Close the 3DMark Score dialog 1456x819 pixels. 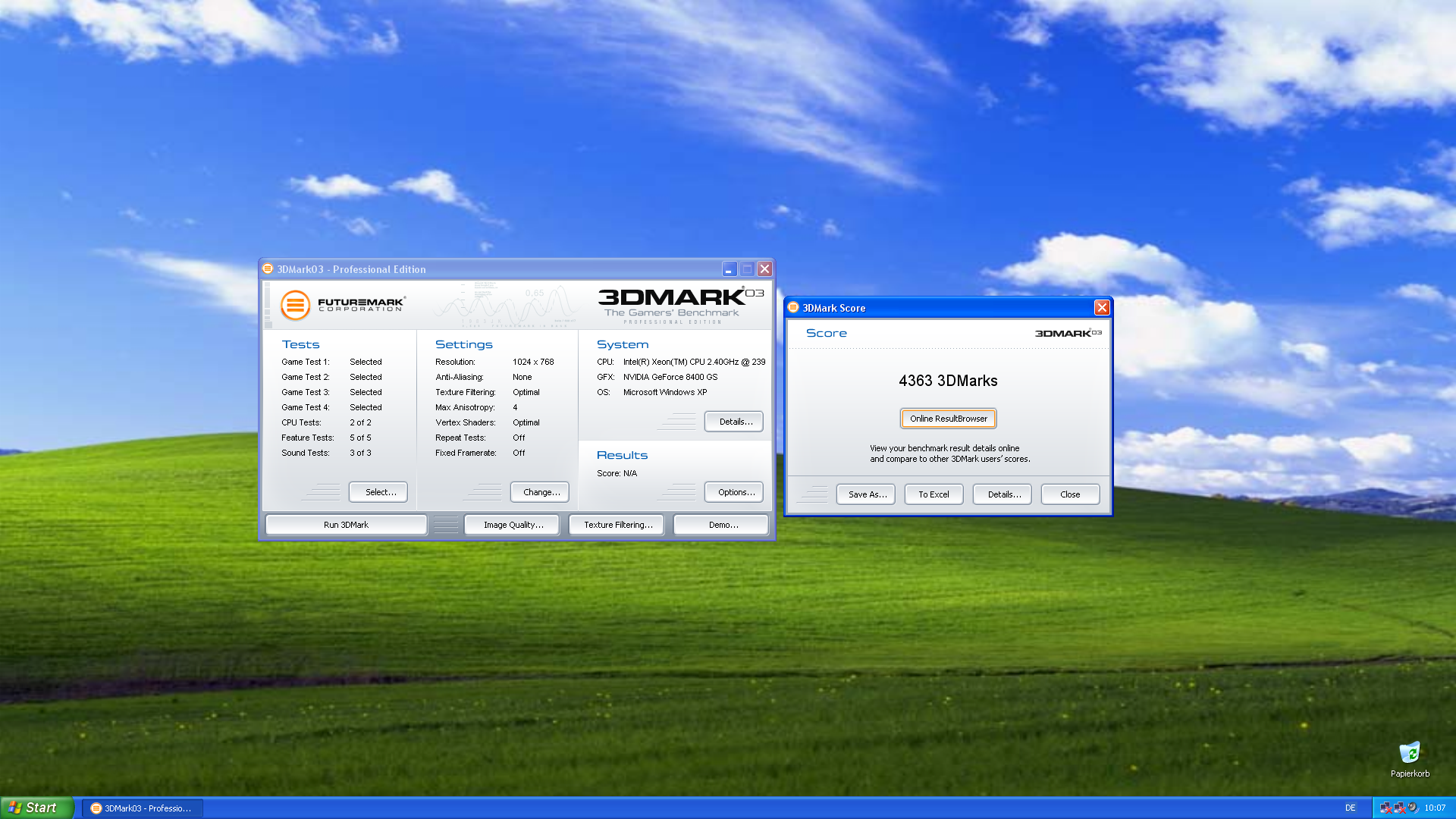point(1070,494)
